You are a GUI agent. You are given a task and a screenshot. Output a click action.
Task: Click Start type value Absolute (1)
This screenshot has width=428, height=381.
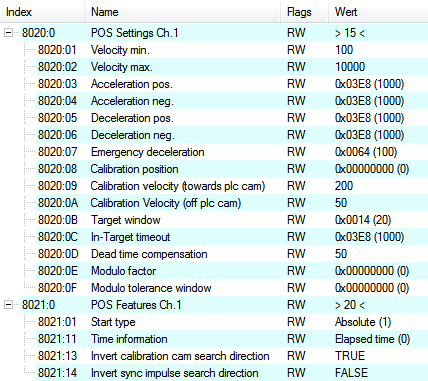point(363,322)
